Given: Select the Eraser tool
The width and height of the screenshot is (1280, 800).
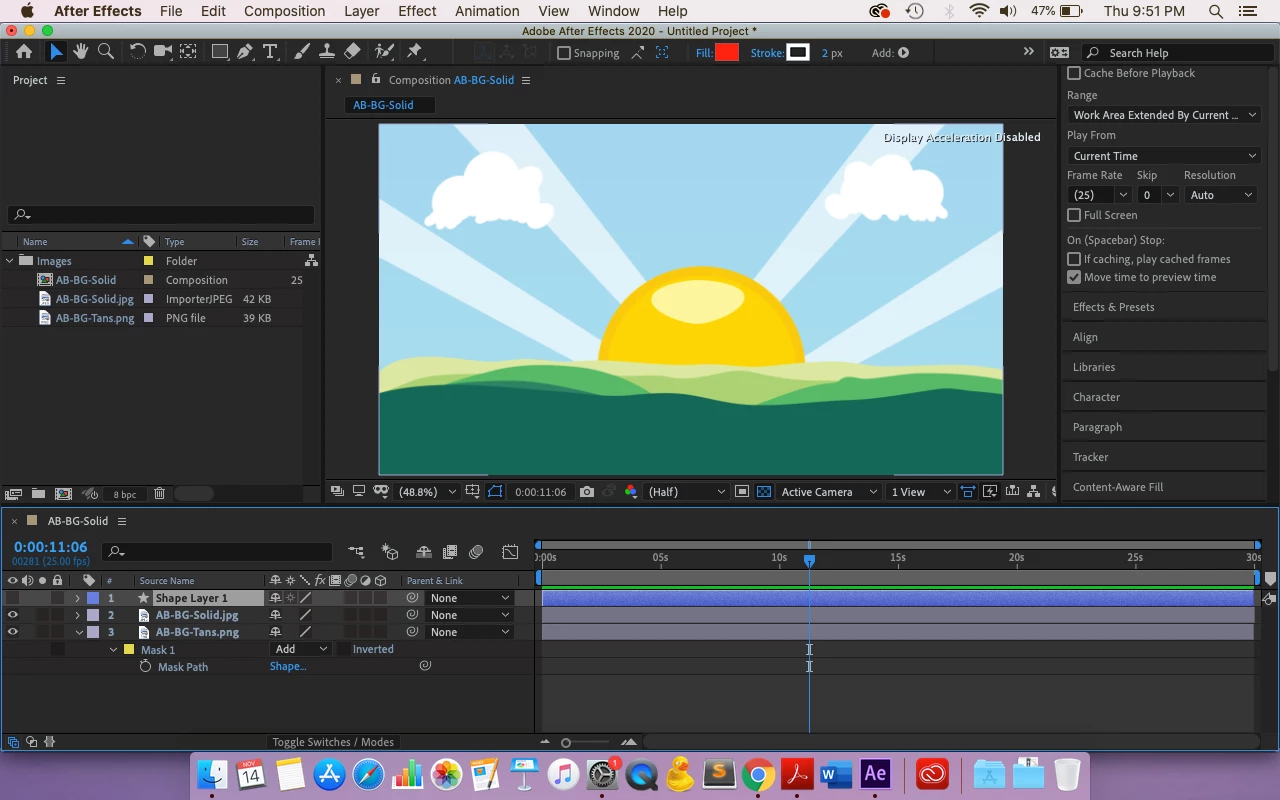Looking at the screenshot, I should [352, 52].
